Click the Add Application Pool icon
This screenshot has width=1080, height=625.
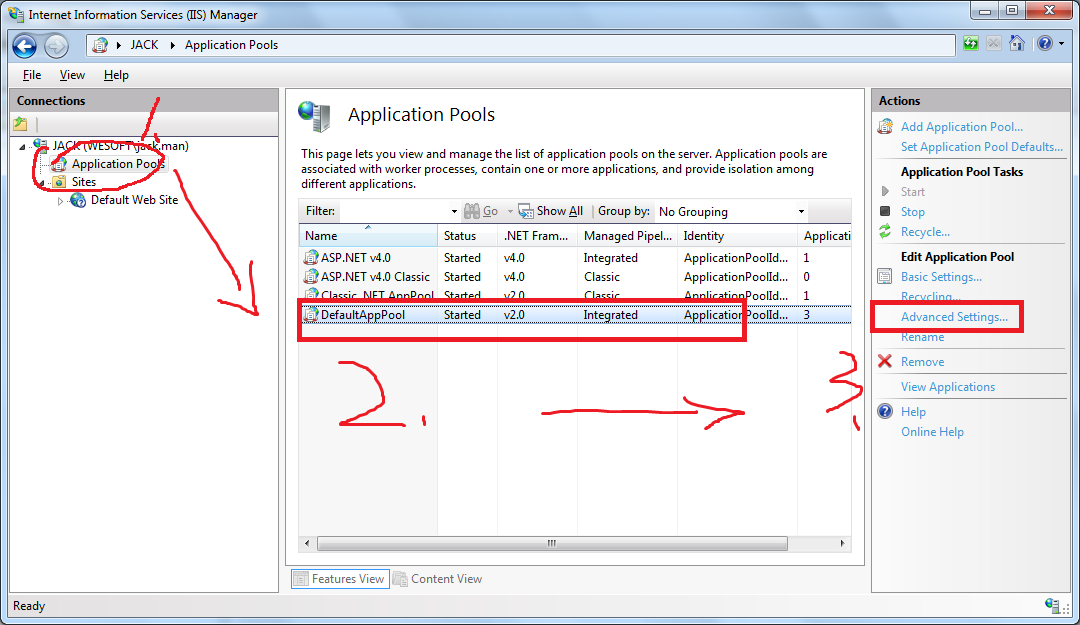(x=885, y=127)
